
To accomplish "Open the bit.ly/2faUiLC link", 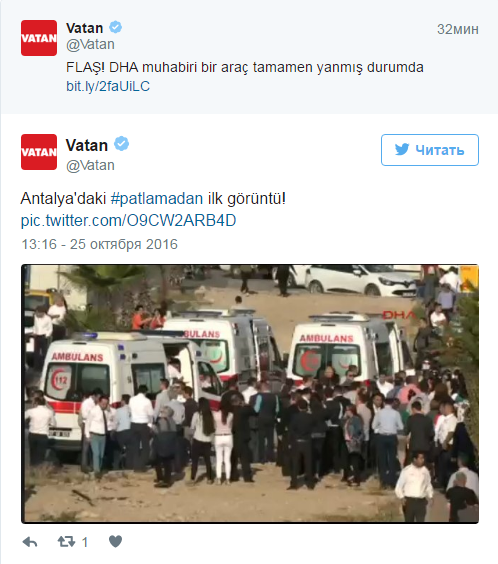I will coord(108,86).
